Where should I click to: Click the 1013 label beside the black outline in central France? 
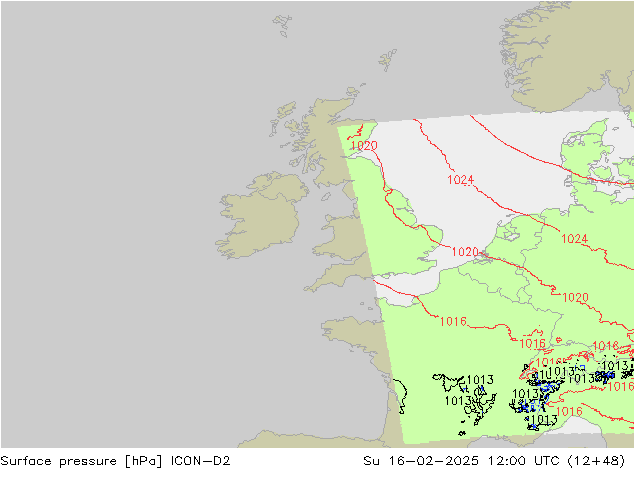coord(480,380)
